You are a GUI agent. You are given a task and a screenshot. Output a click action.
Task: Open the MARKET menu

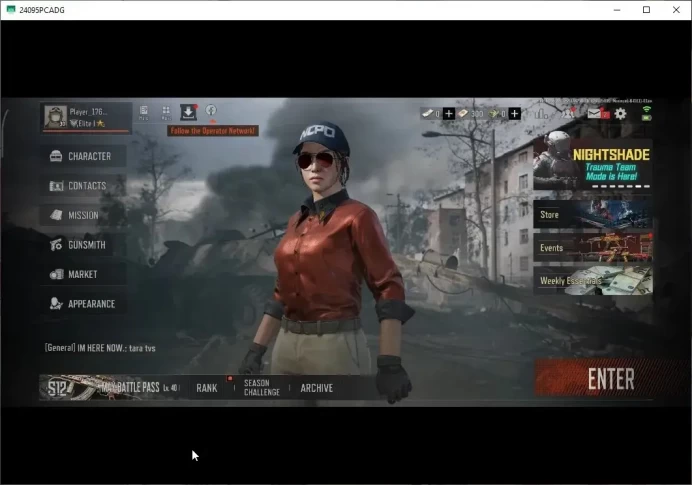pos(83,274)
